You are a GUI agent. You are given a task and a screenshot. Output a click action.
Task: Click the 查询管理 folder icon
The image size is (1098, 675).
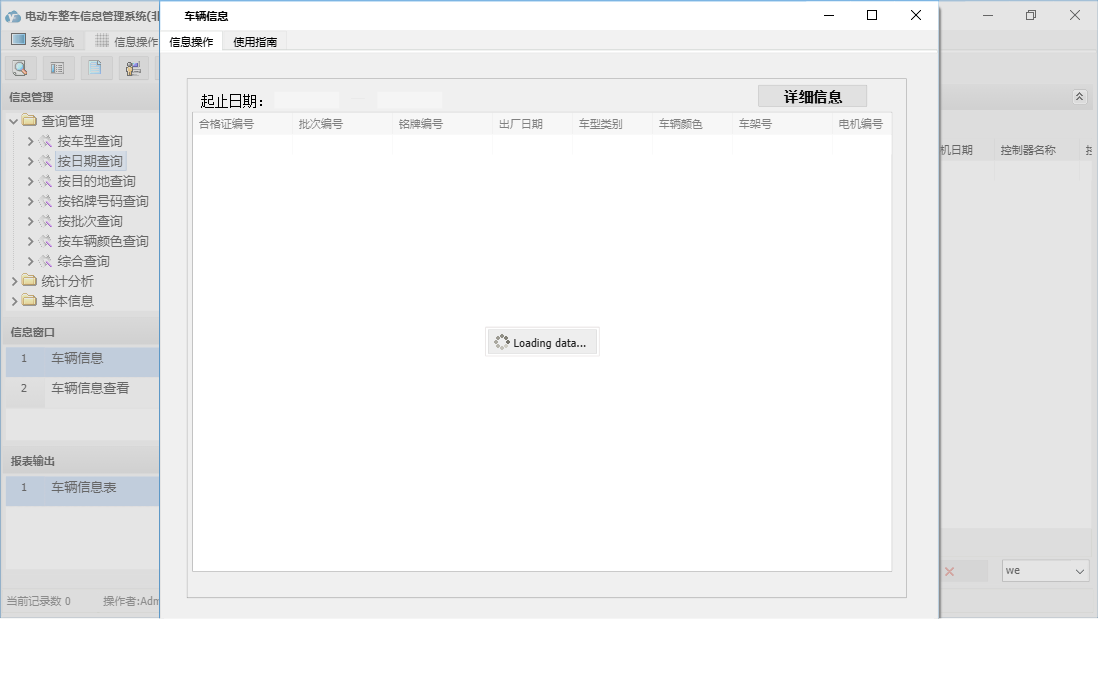tap(27, 120)
